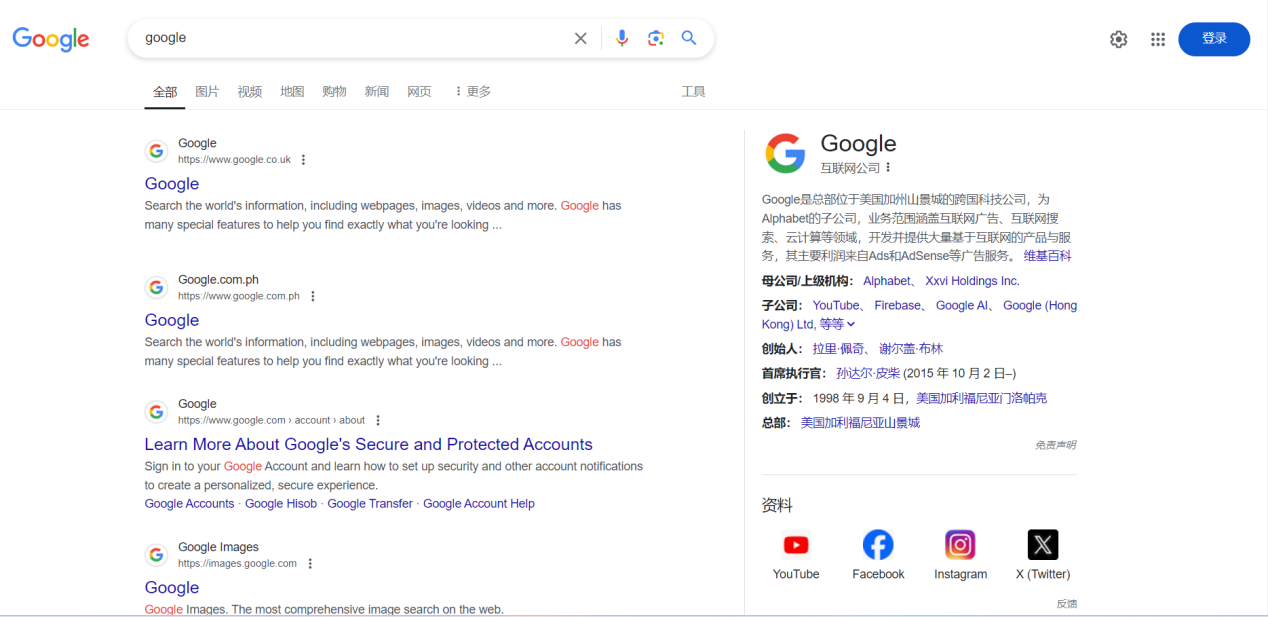Screen dimensions: 1268x617
Task: Switch to the 图片 tab
Action: pyautogui.click(x=207, y=91)
